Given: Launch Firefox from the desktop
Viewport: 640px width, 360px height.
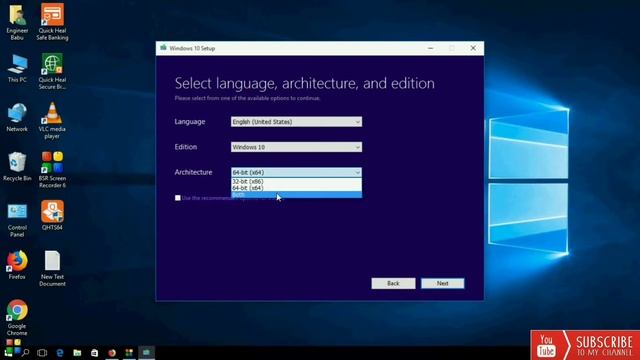Looking at the screenshot, I should click(17, 265).
